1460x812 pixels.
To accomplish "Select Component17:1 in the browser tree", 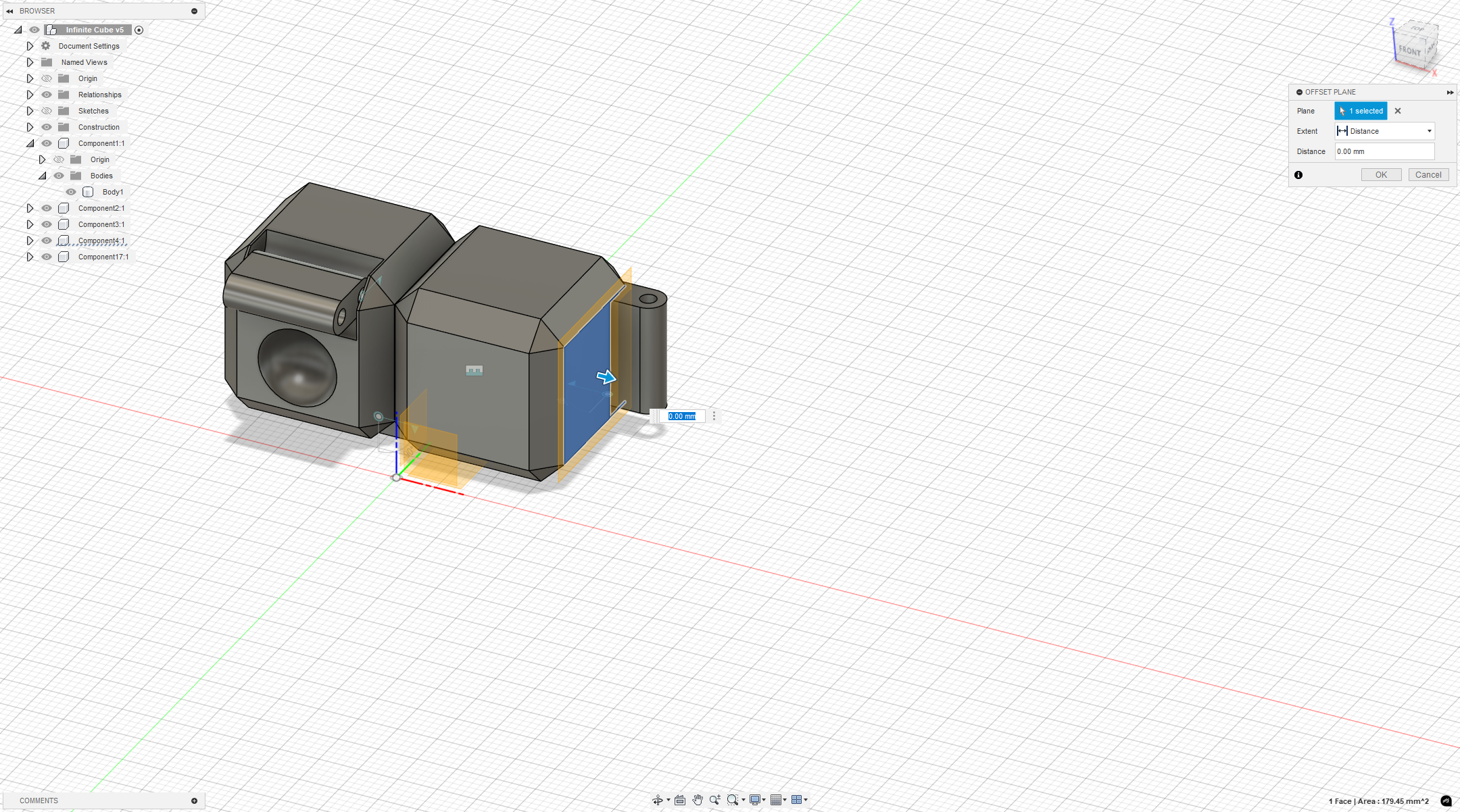I will [x=103, y=257].
